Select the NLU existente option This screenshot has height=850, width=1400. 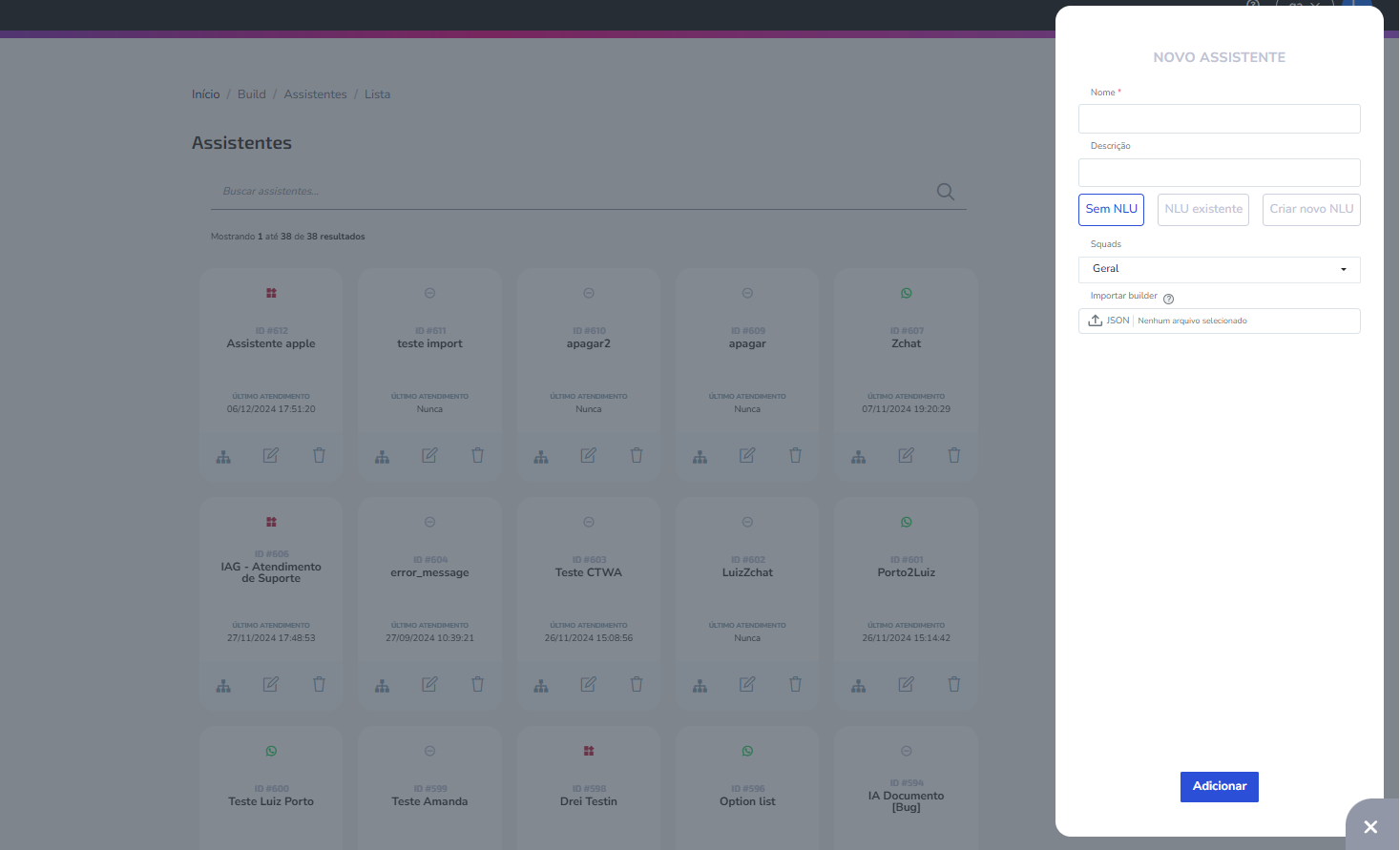click(x=1203, y=210)
